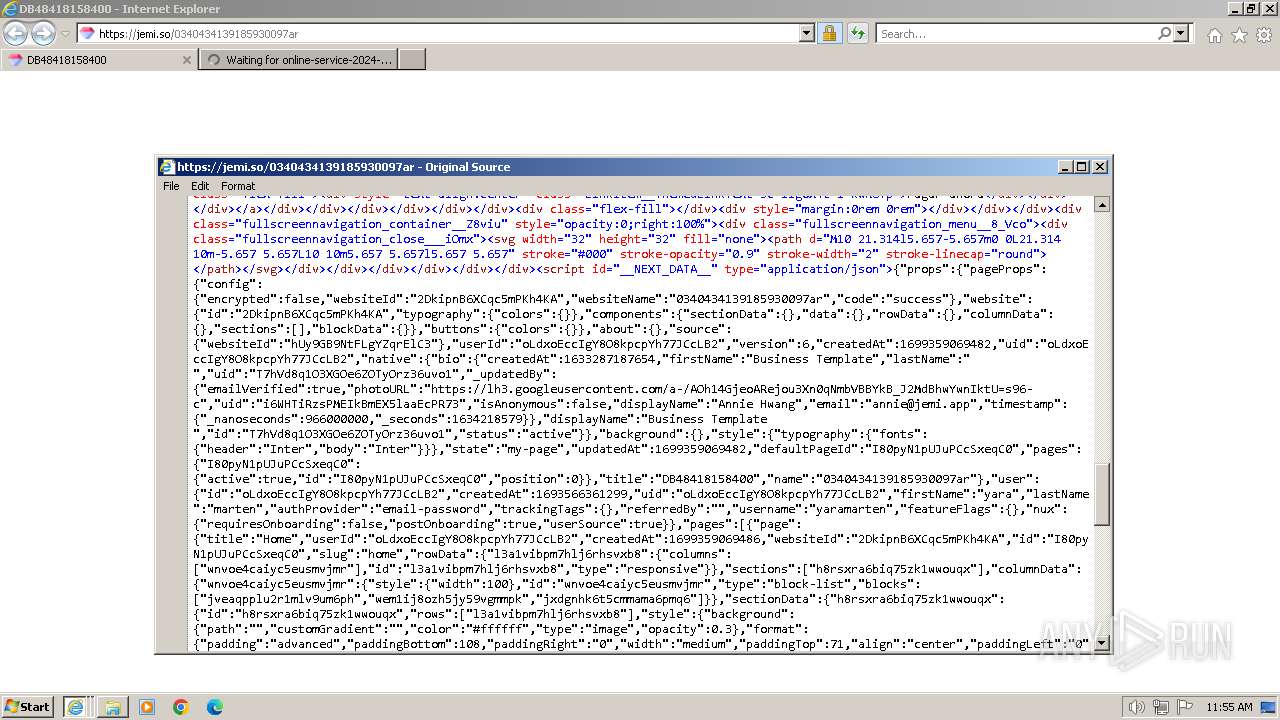Image resolution: width=1280 pixels, height=720 pixels.
Task: Switch to the DB48418158400 tab
Action: tap(98, 60)
